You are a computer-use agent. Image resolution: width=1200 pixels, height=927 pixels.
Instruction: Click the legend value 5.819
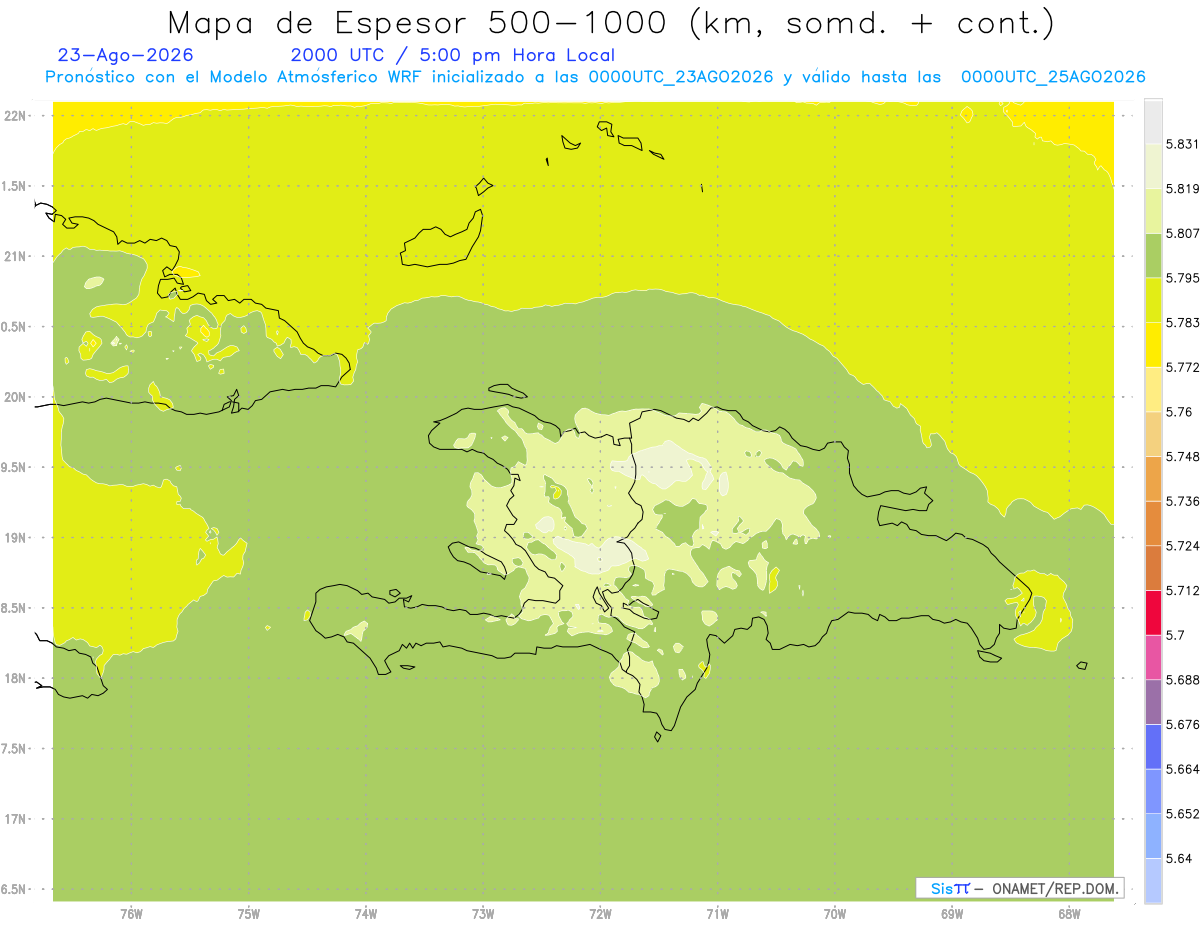1183,188
